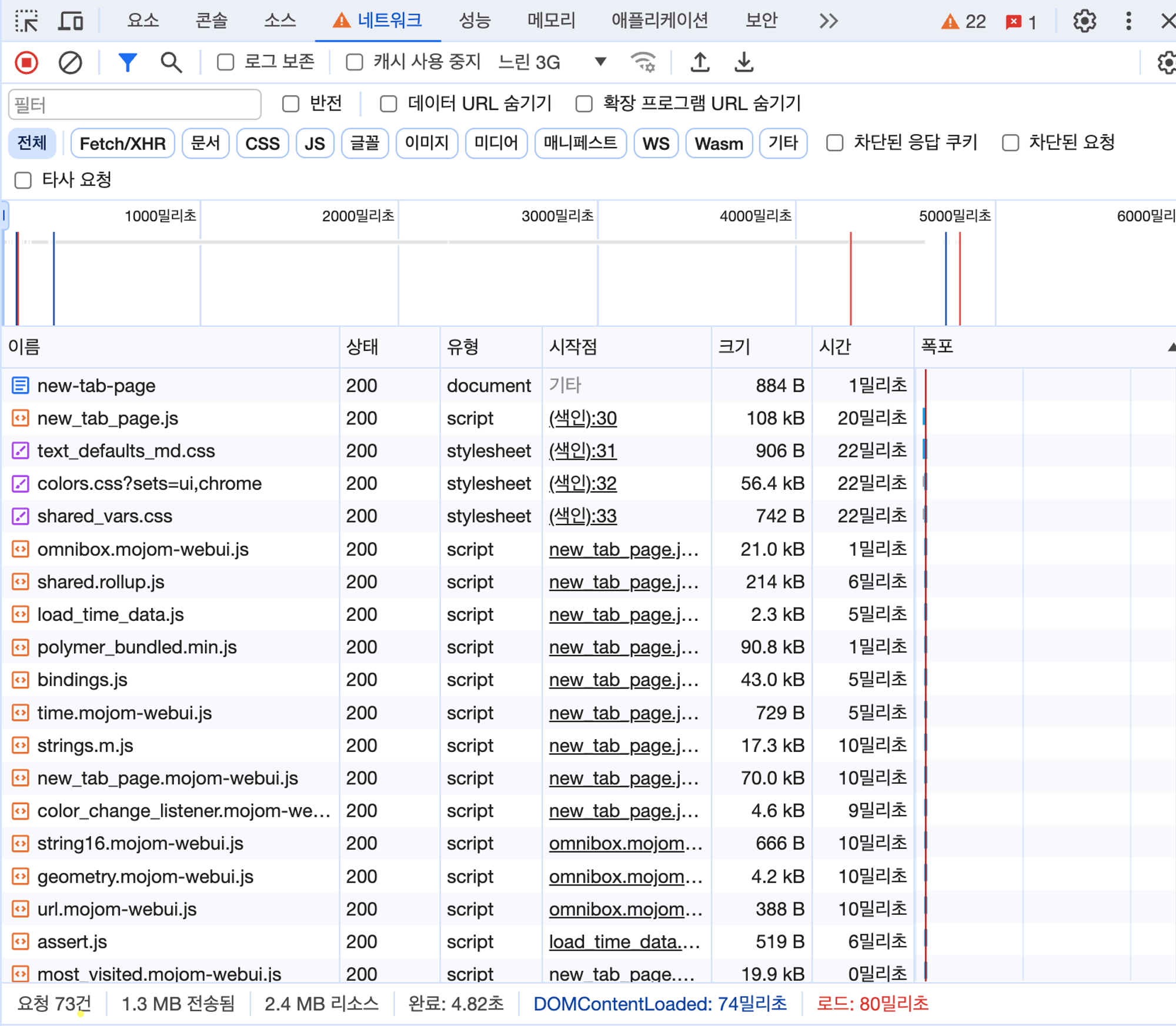
Task: Open network conditions wifi icon
Action: click(643, 62)
